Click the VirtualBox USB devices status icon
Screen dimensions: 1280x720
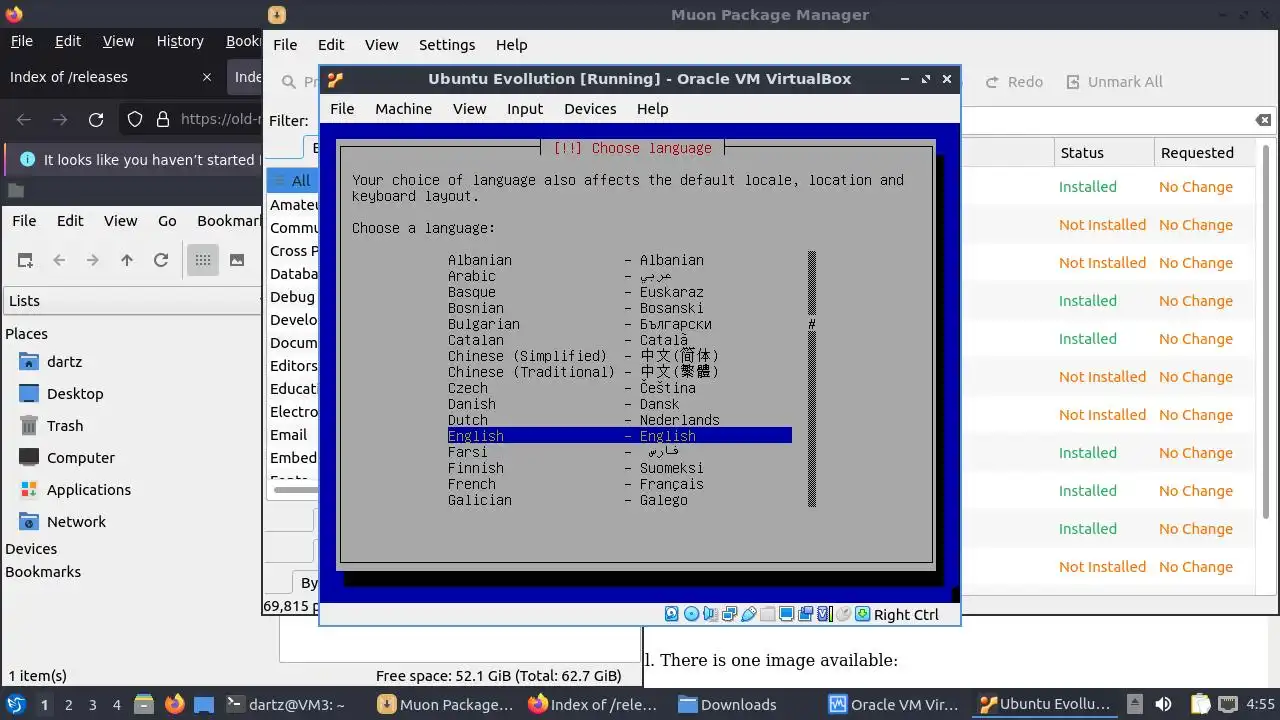[x=748, y=614]
